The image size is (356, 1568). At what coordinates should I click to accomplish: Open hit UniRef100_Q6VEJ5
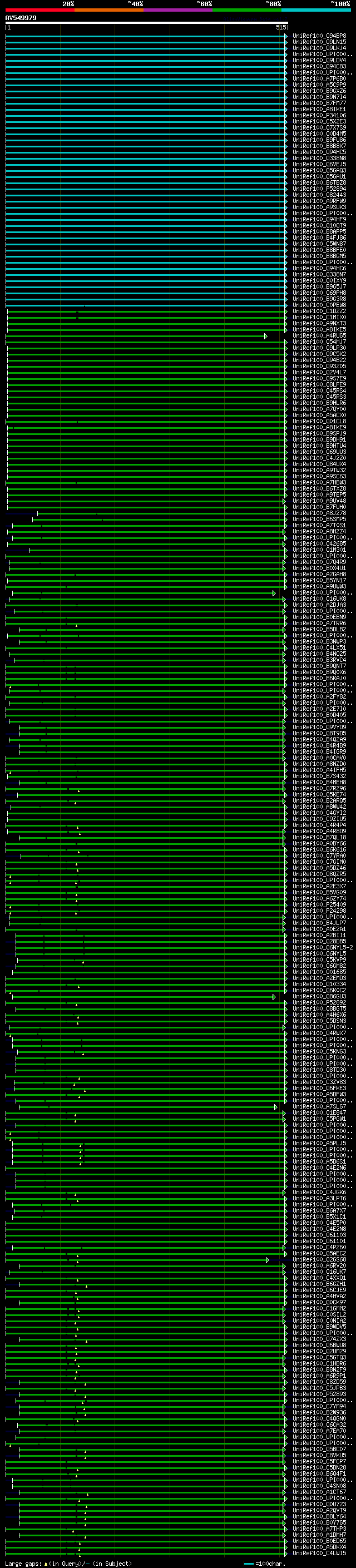[x=319, y=164]
